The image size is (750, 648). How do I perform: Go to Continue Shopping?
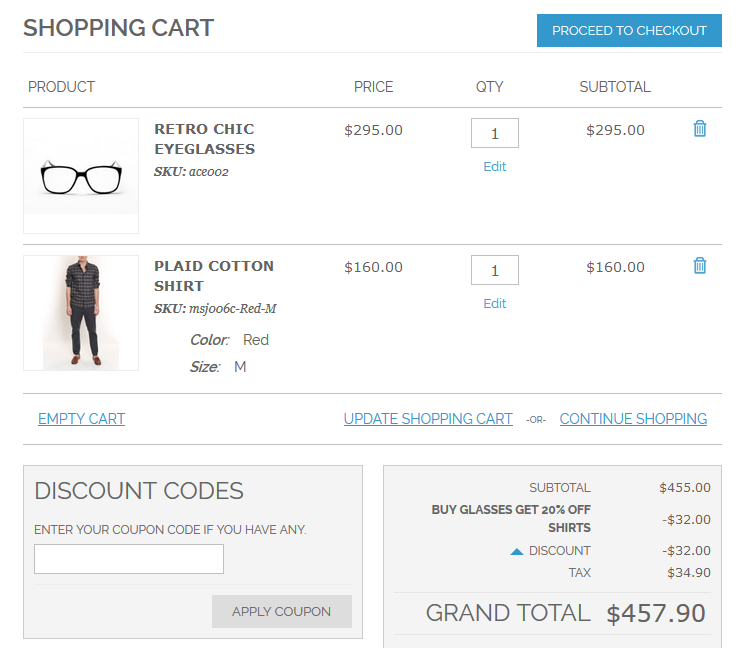(633, 419)
